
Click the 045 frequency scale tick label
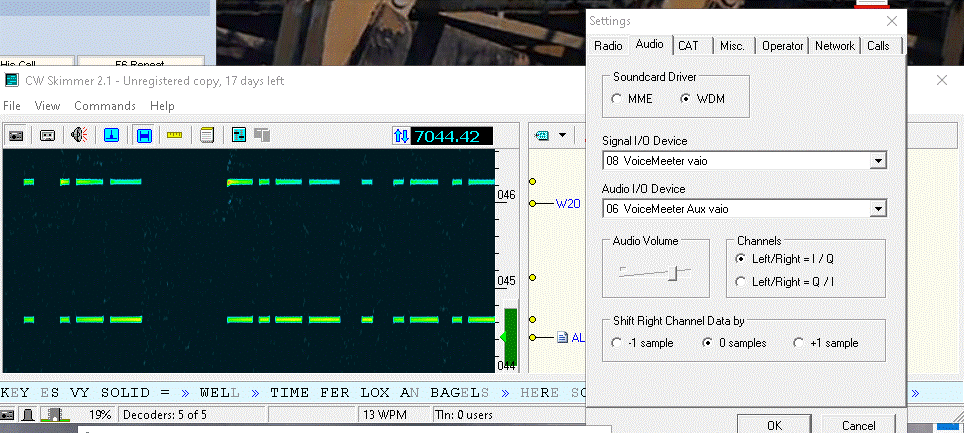[505, 281]
